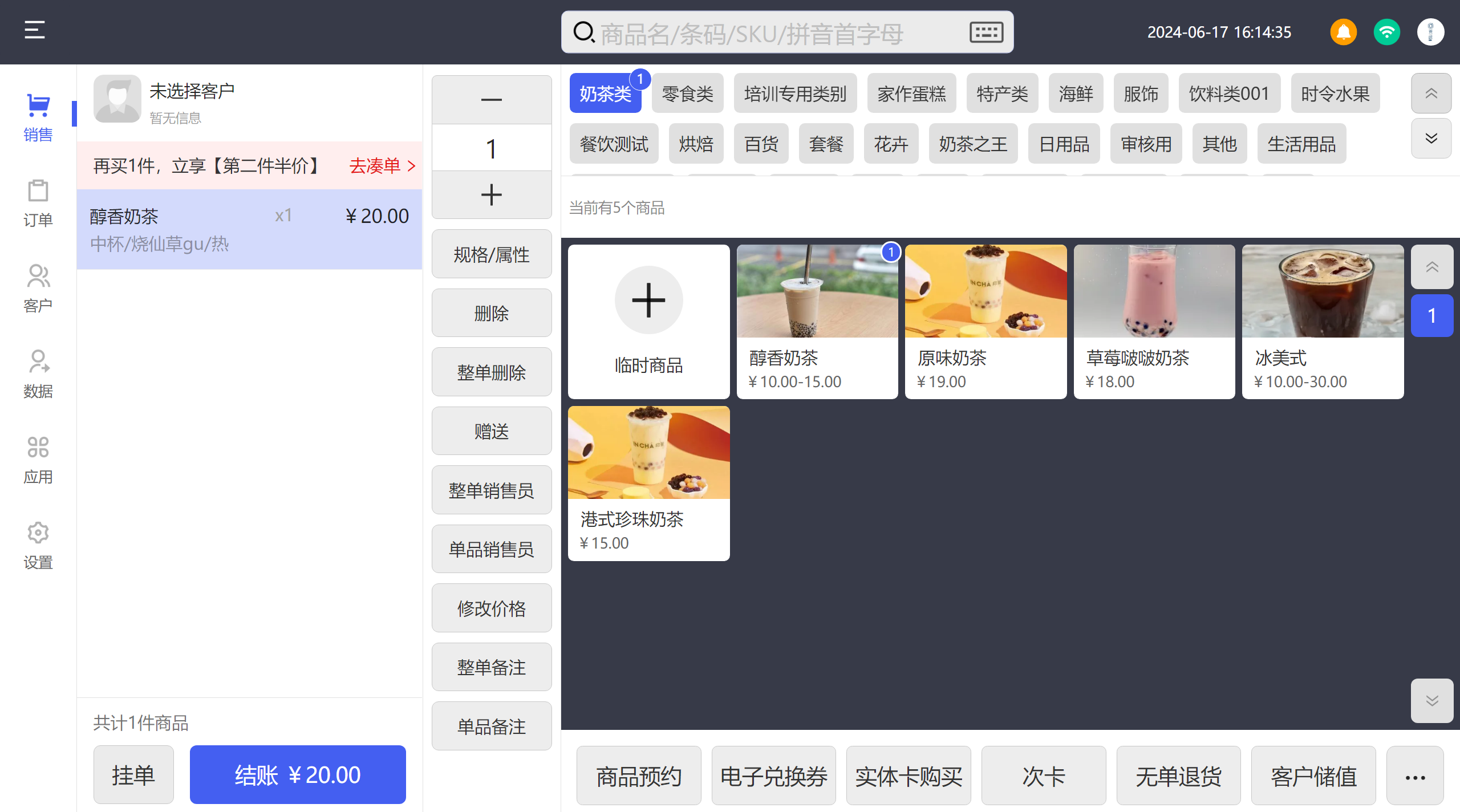The height and width of the screenshot is (812, 1460).
Task: Select 服饰 category tab
Action: [1141, 94]
